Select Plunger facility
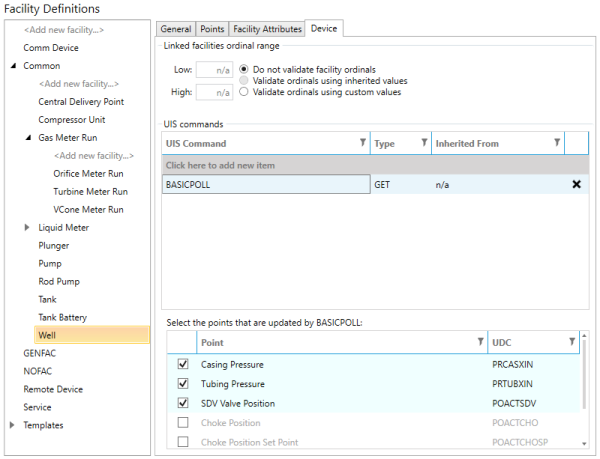This screenshot has height=459, width=600. tap(54, 246)
